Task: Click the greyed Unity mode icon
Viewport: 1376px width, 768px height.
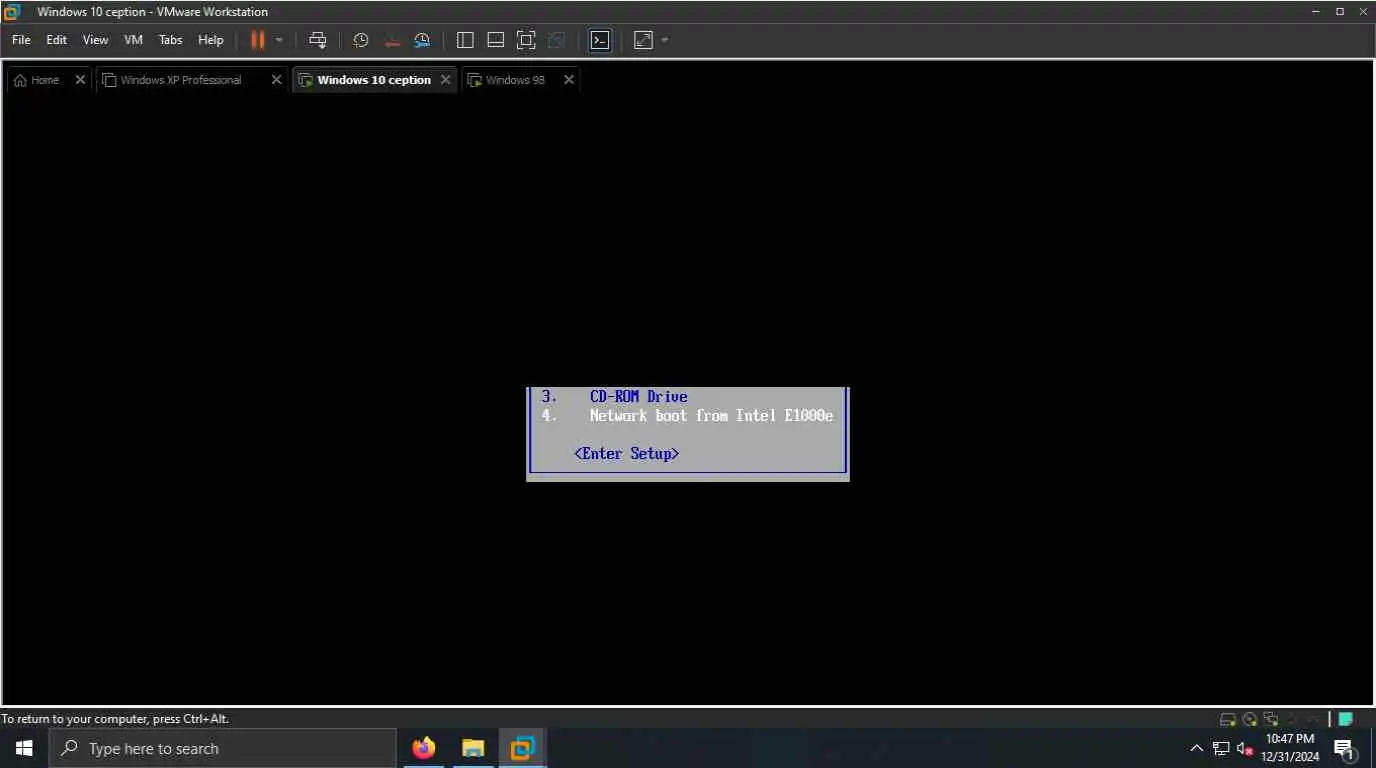Action: pos(557,40)
